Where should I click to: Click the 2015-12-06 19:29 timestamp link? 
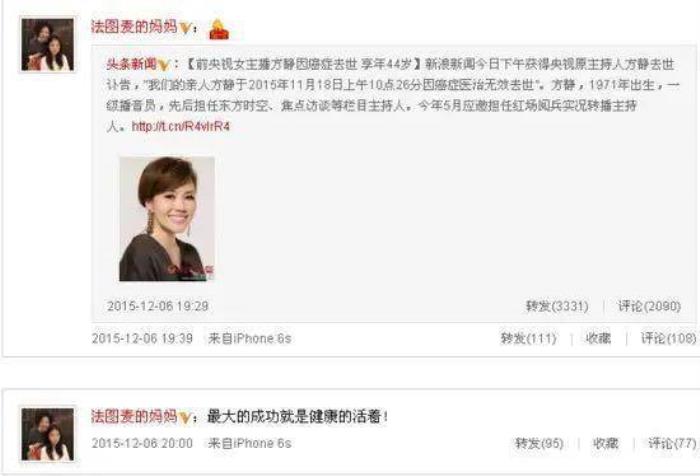pos(158,306)
